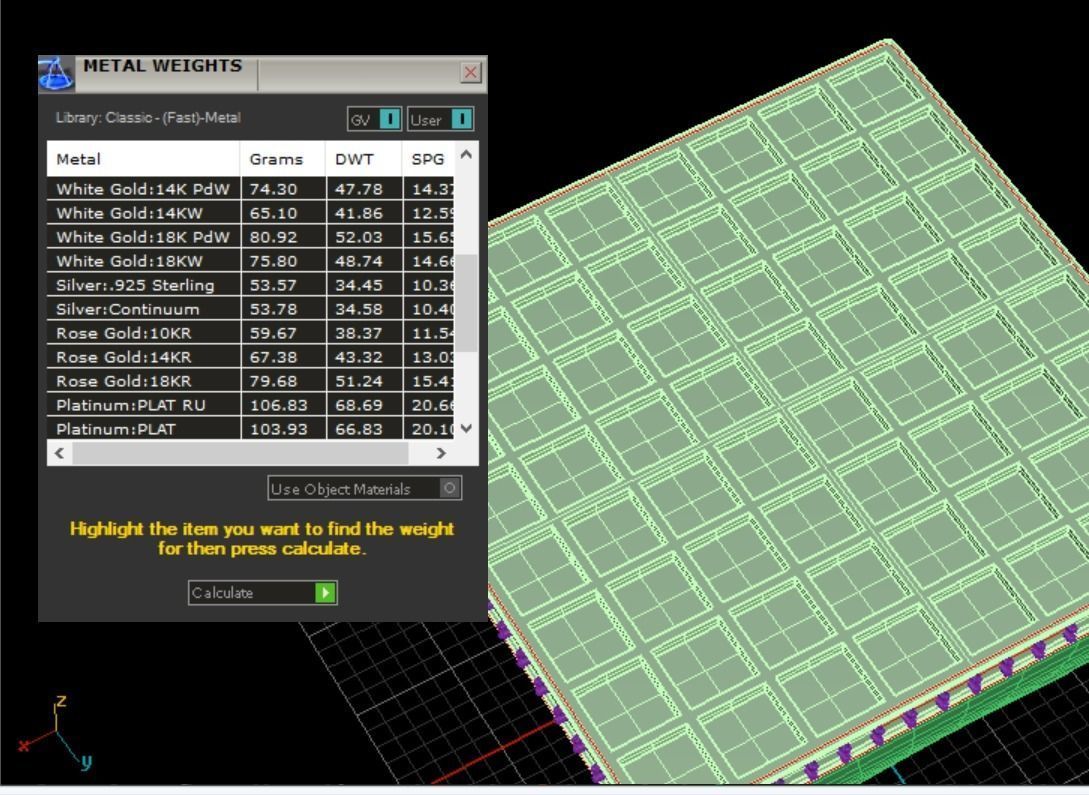Screen dimensions: 1089x795
Task: Click the horizontal scrollbar thumb
Action: (240, 453)
